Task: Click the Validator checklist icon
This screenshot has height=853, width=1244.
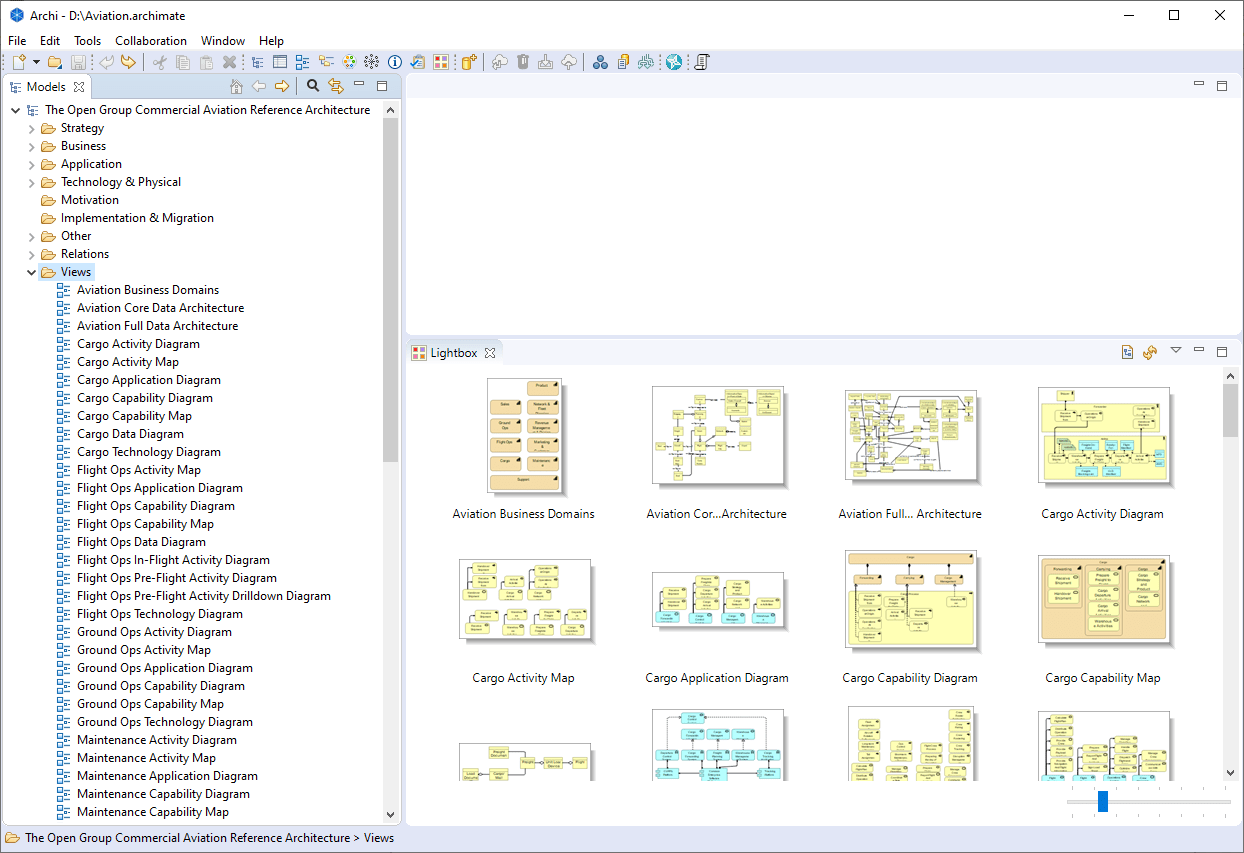Action: [x=418, y=62]
